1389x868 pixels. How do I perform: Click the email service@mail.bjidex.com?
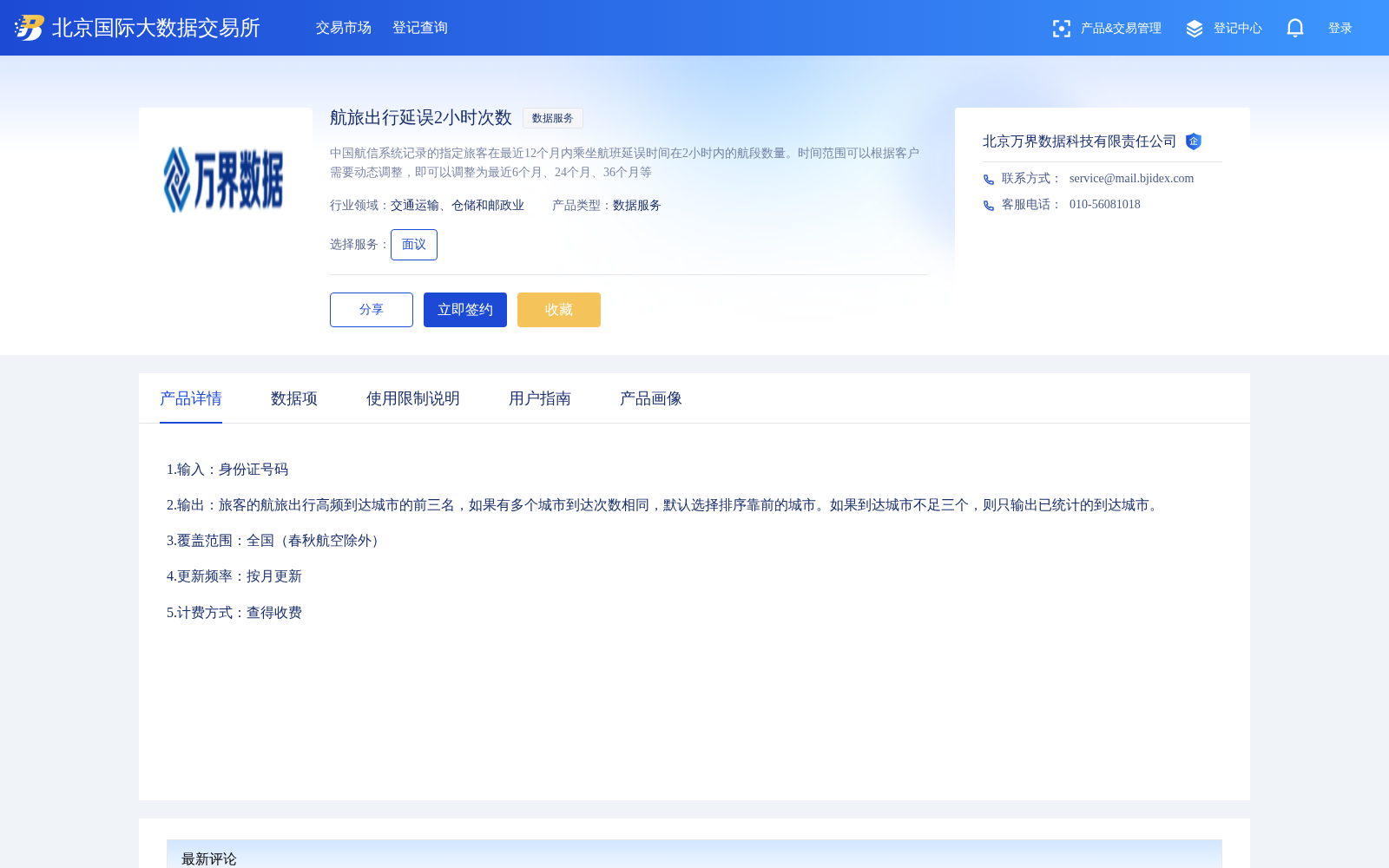tap(1131, 179)
